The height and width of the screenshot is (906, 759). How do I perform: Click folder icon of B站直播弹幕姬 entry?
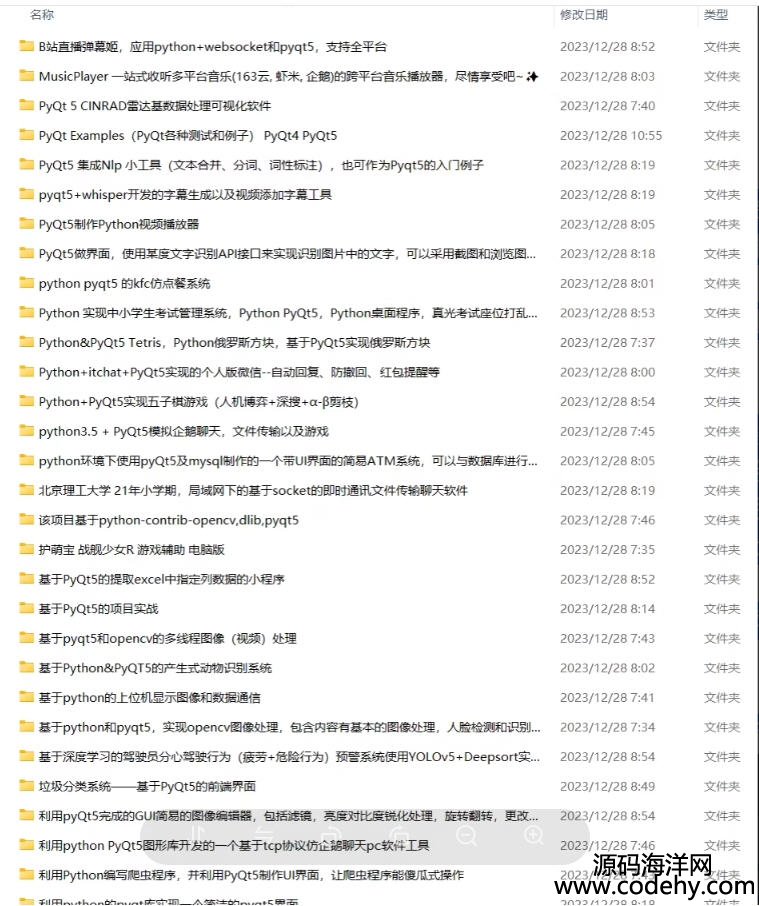27,46
